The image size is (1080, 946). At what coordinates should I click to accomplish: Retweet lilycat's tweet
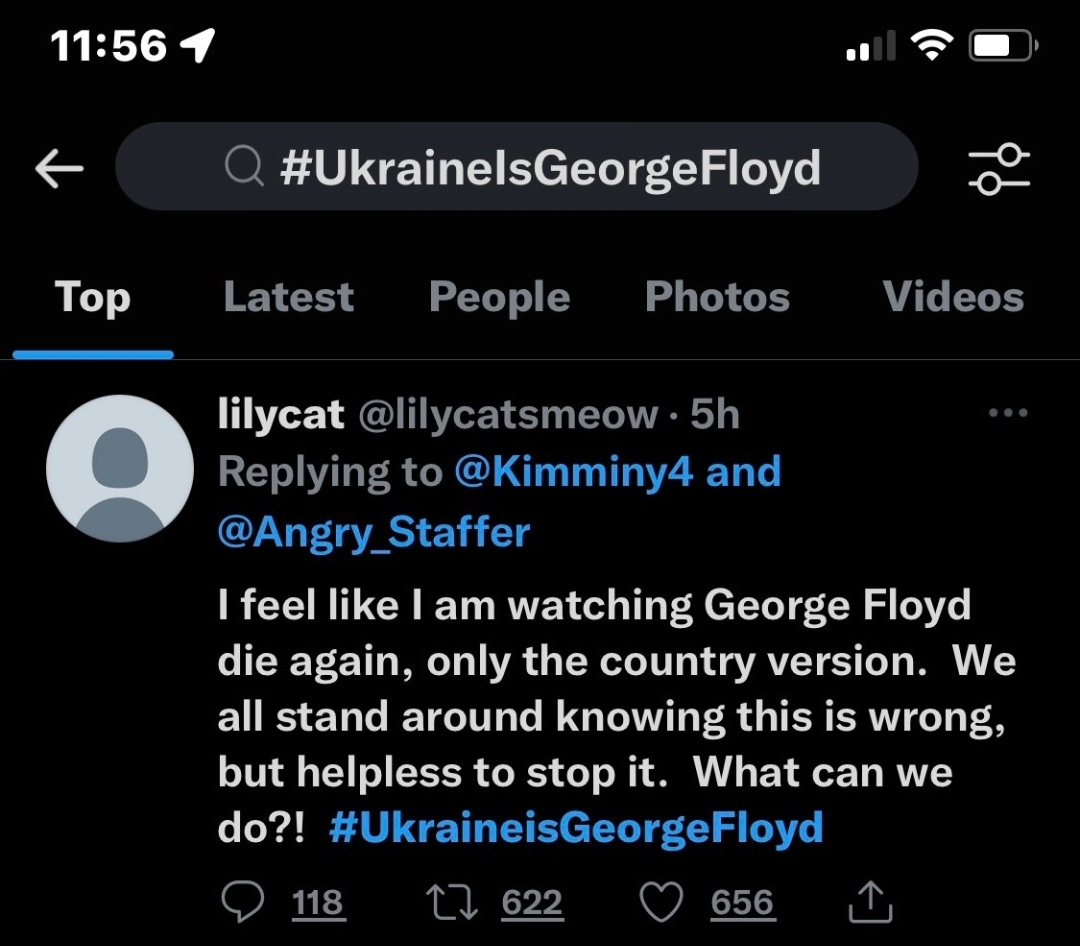[451, 902]
